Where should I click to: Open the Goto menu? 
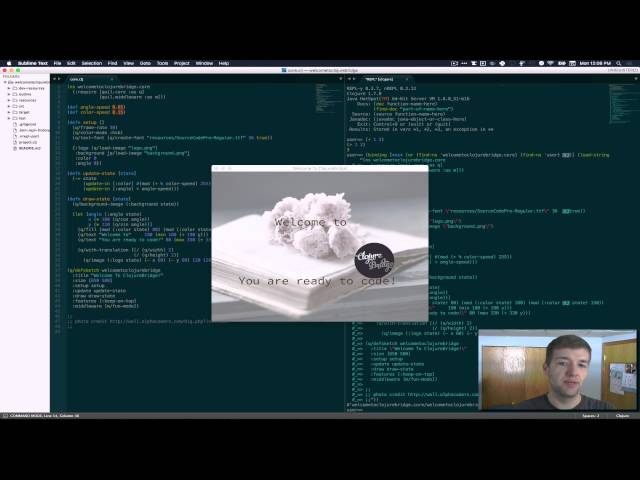[145, 63]
